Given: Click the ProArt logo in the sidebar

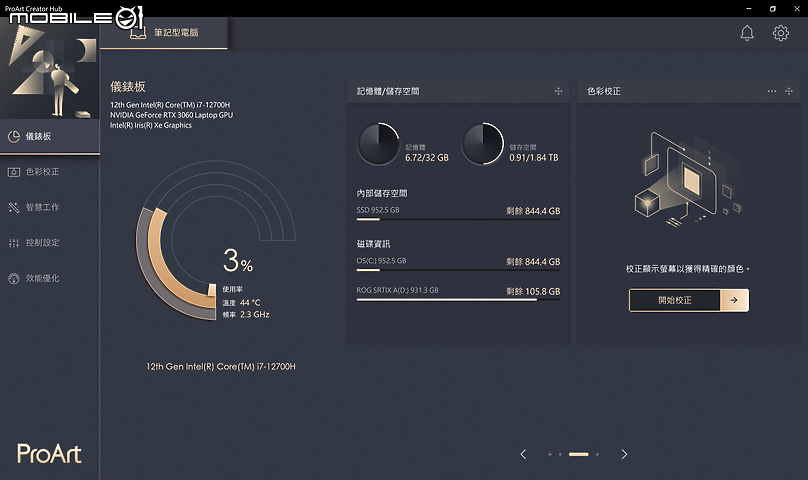Looking at the screenshot, I should pyautogui.click(x=49, y=454).
